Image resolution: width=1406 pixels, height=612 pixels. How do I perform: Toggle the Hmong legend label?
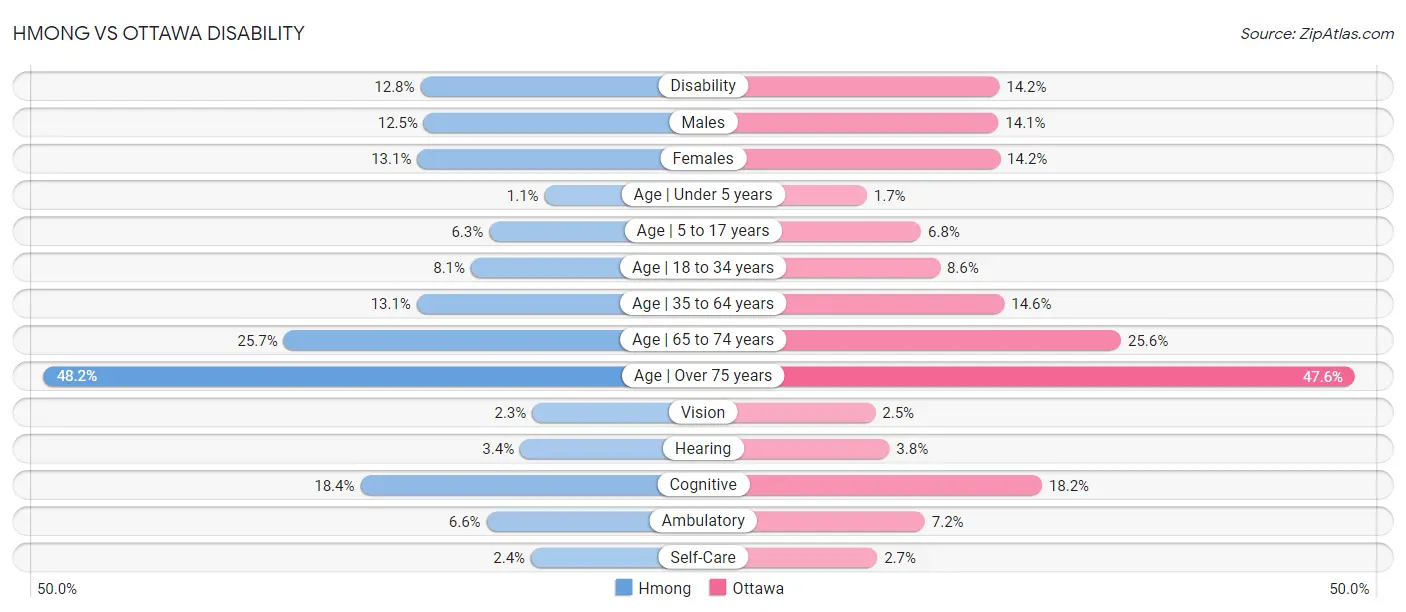[664, 588]
